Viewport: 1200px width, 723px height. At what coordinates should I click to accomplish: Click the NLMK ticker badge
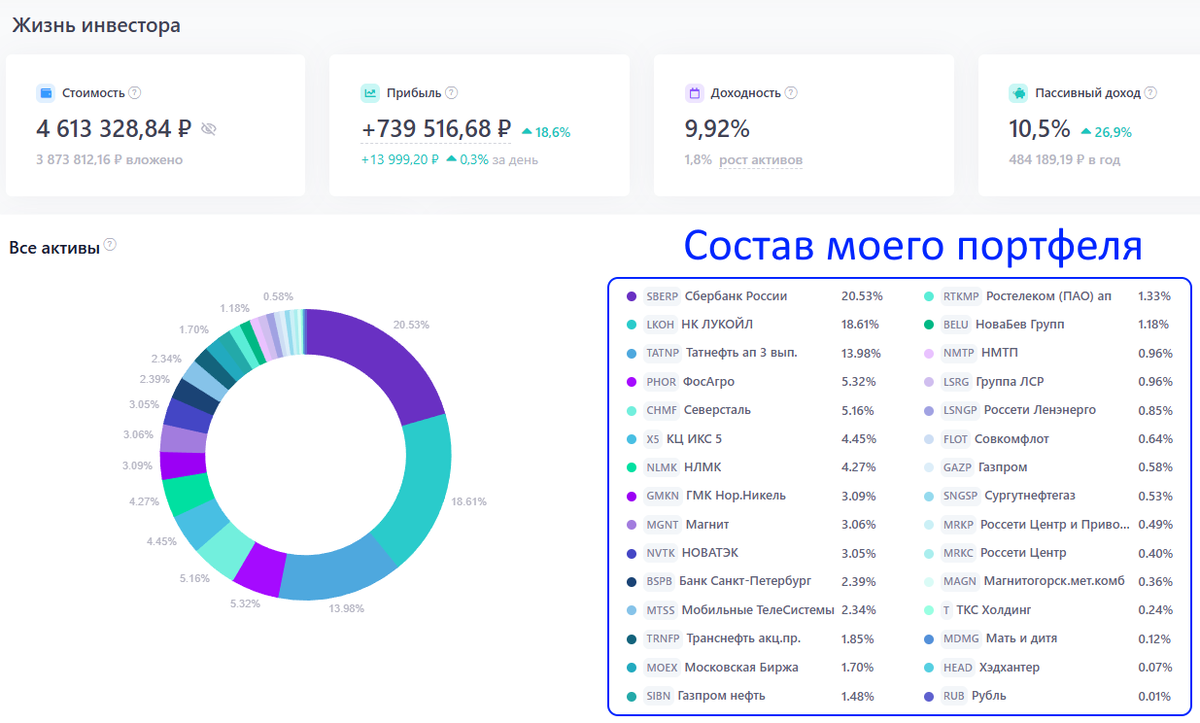(x=662, y=467)
